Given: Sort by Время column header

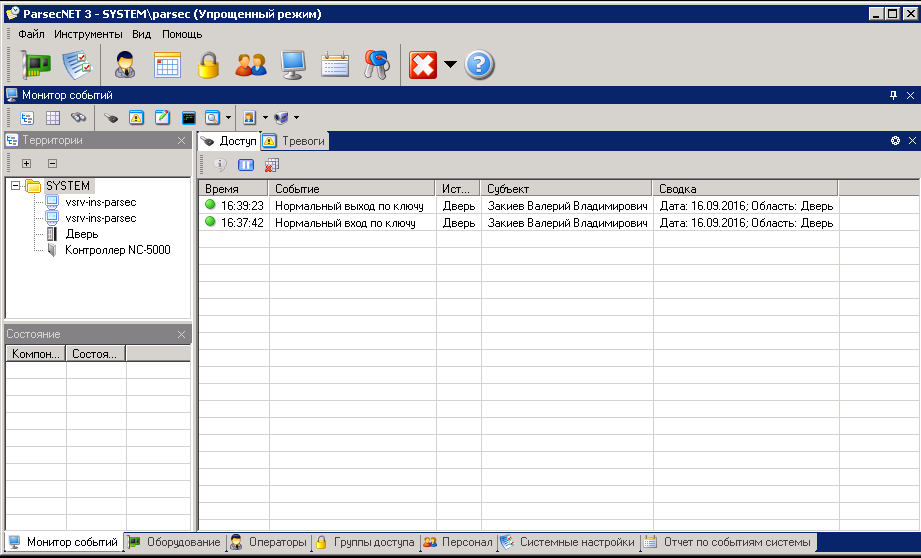Looking at the screenshot, I should [x=234, y=189].
